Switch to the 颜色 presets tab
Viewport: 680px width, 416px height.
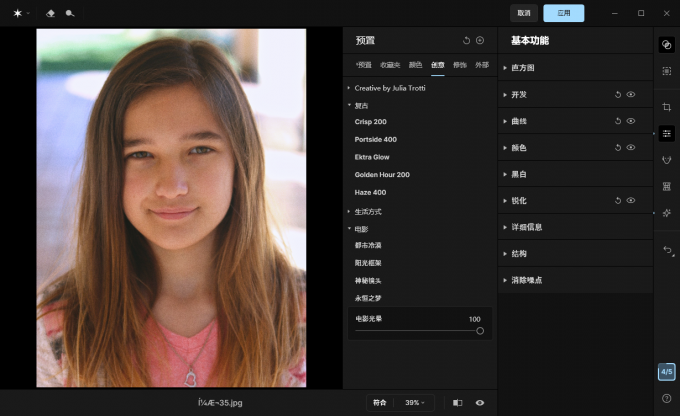[x=415, y=65]
